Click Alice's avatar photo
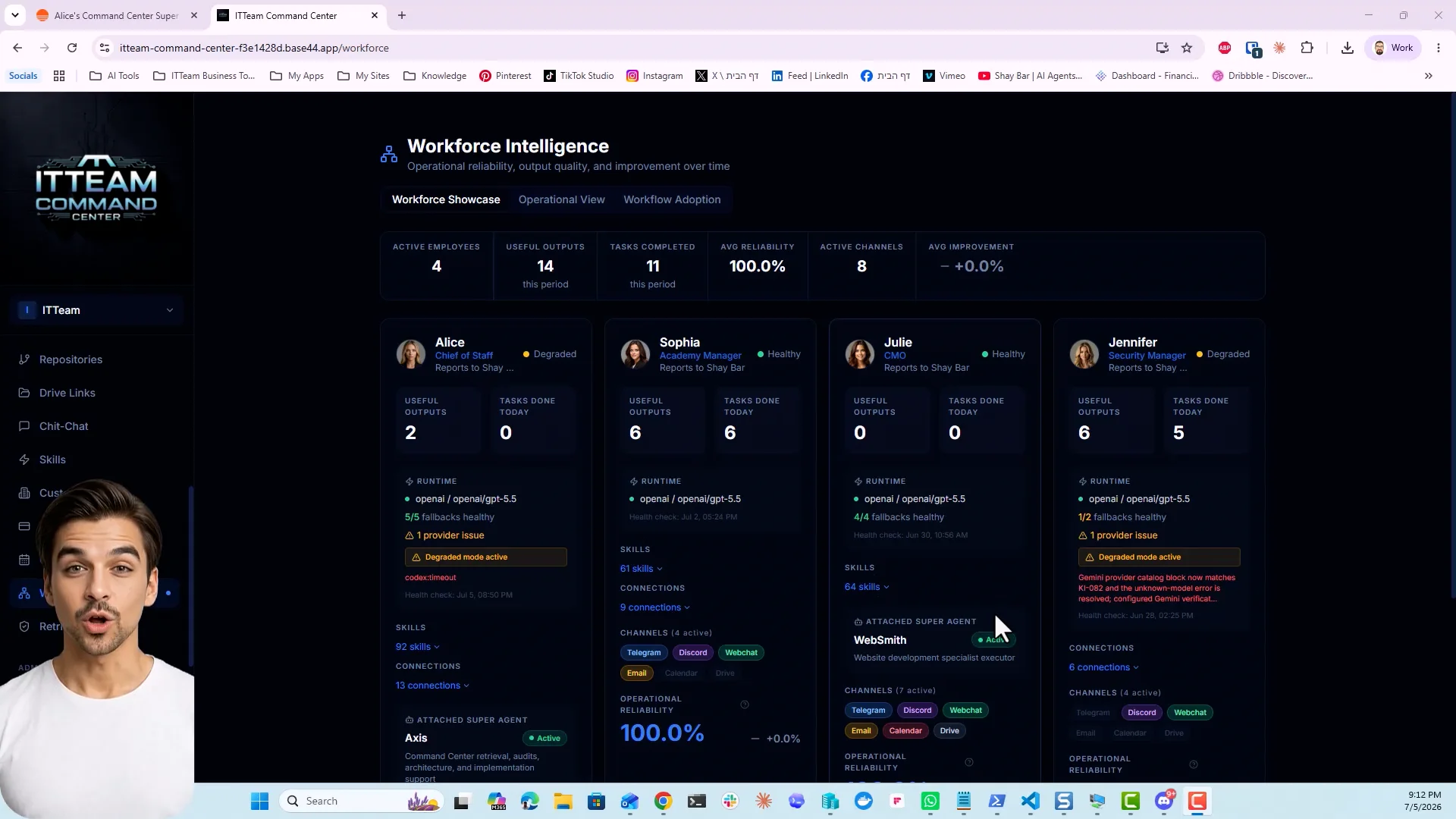Screen dimensions: 1456x819 click(x=411, y=354)
